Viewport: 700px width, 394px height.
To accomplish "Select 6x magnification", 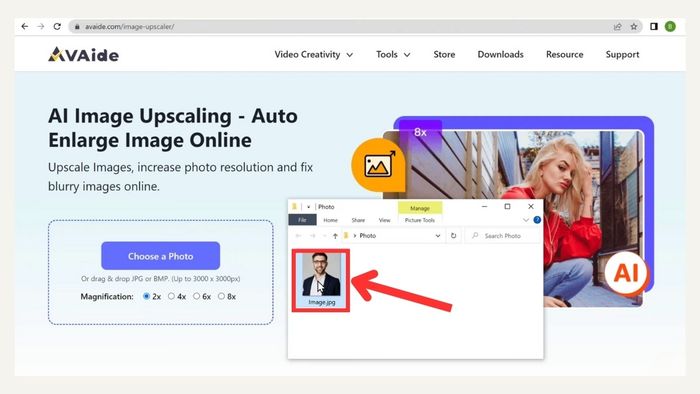I will pos(196,296).
